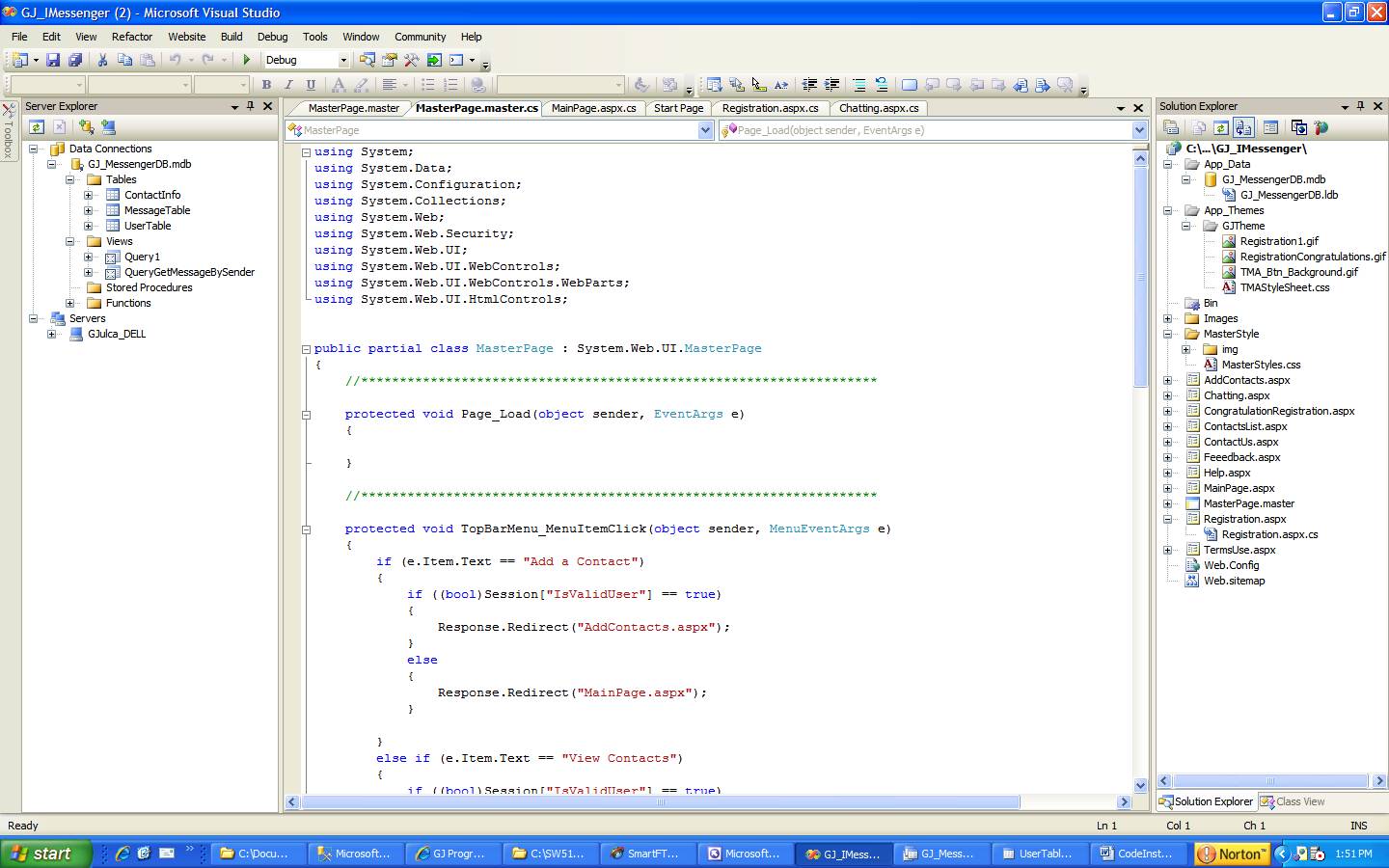This screenshot has width=1389, height=868.
Task: Click the code editor's horizontal scrollbar
Action: 661,801
